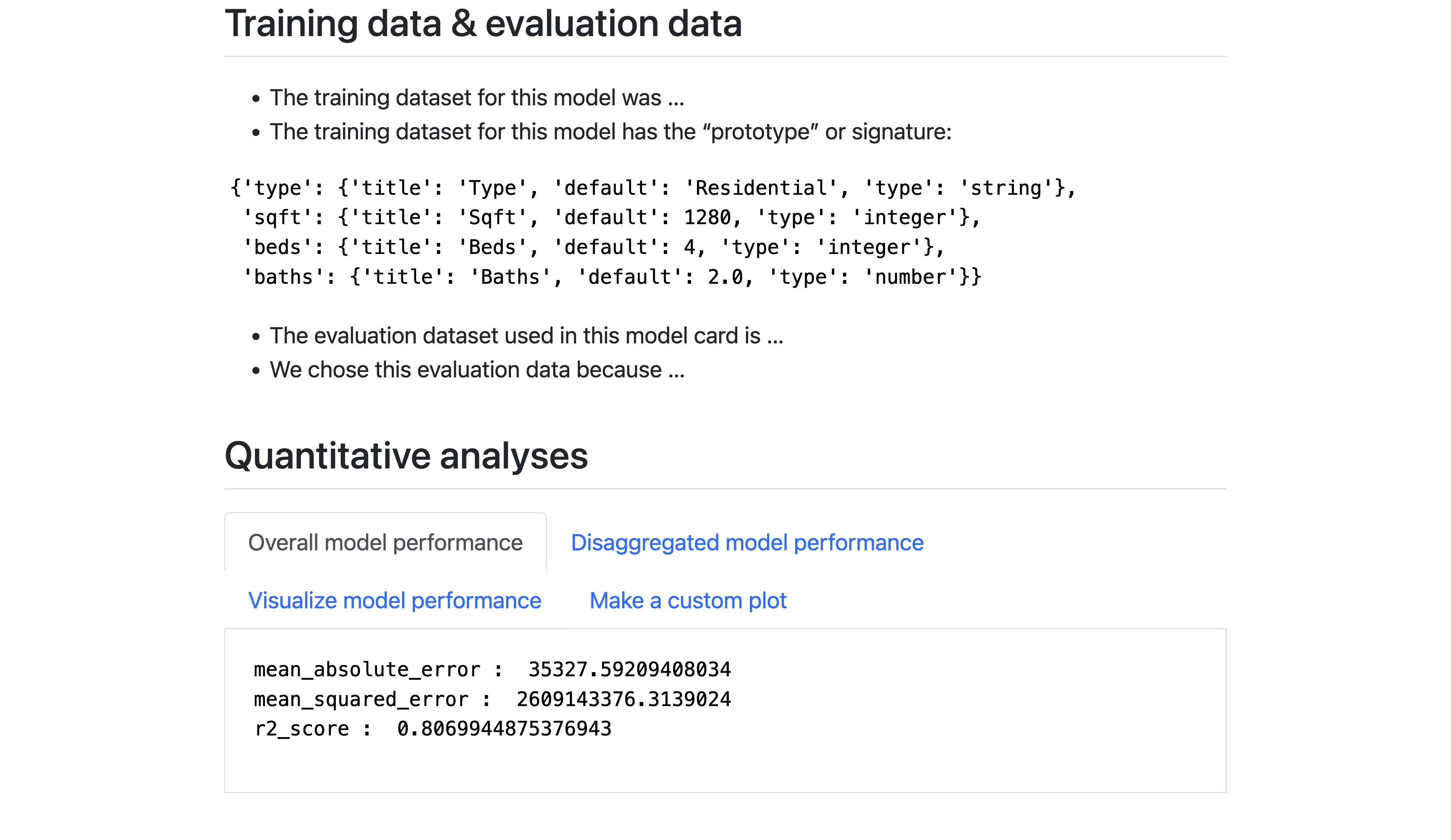Click the Training data & evaluation data heading
The width and height of the screenshot is (1451, 840).
(483, 24)
